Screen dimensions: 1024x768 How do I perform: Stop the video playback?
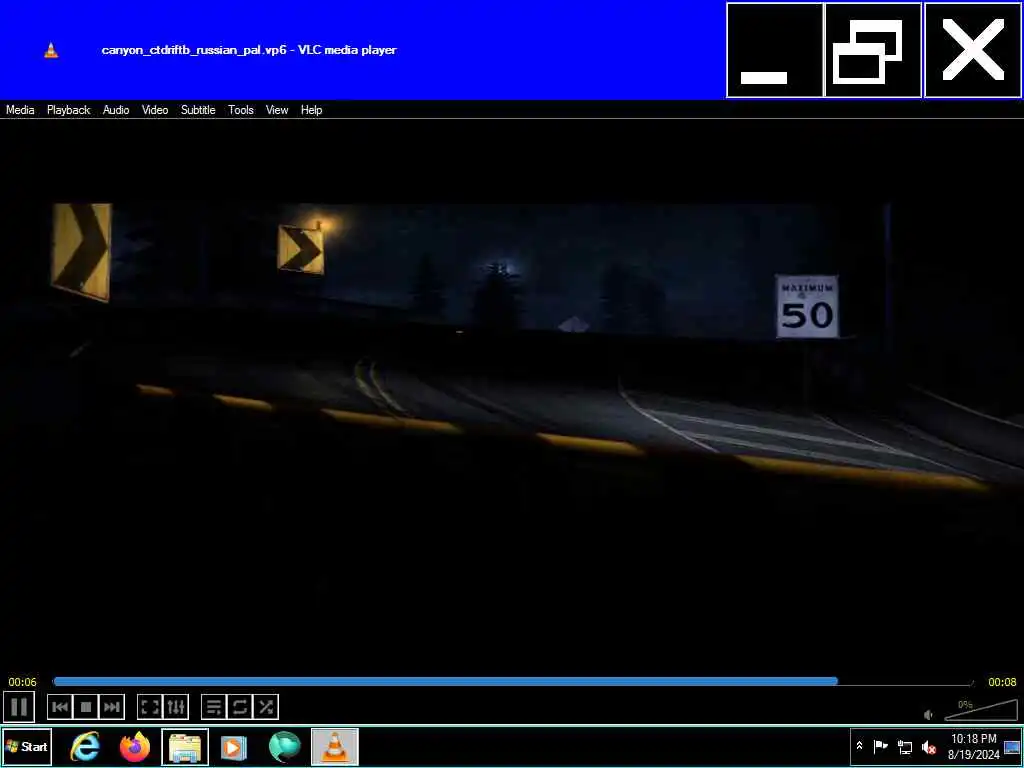point(86,707)
